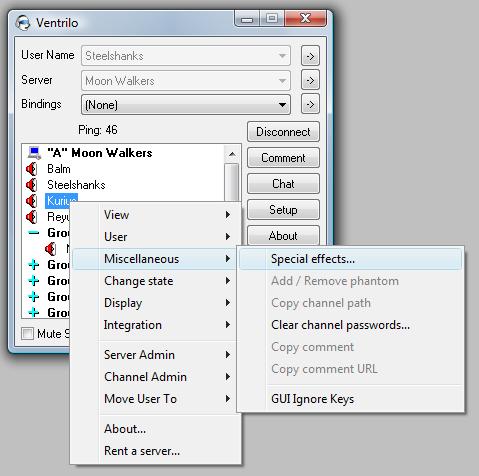The width and height of the screenshot is (479, 476).
Task: Open the User Name dropdown
Action: (x=186, y=56)
